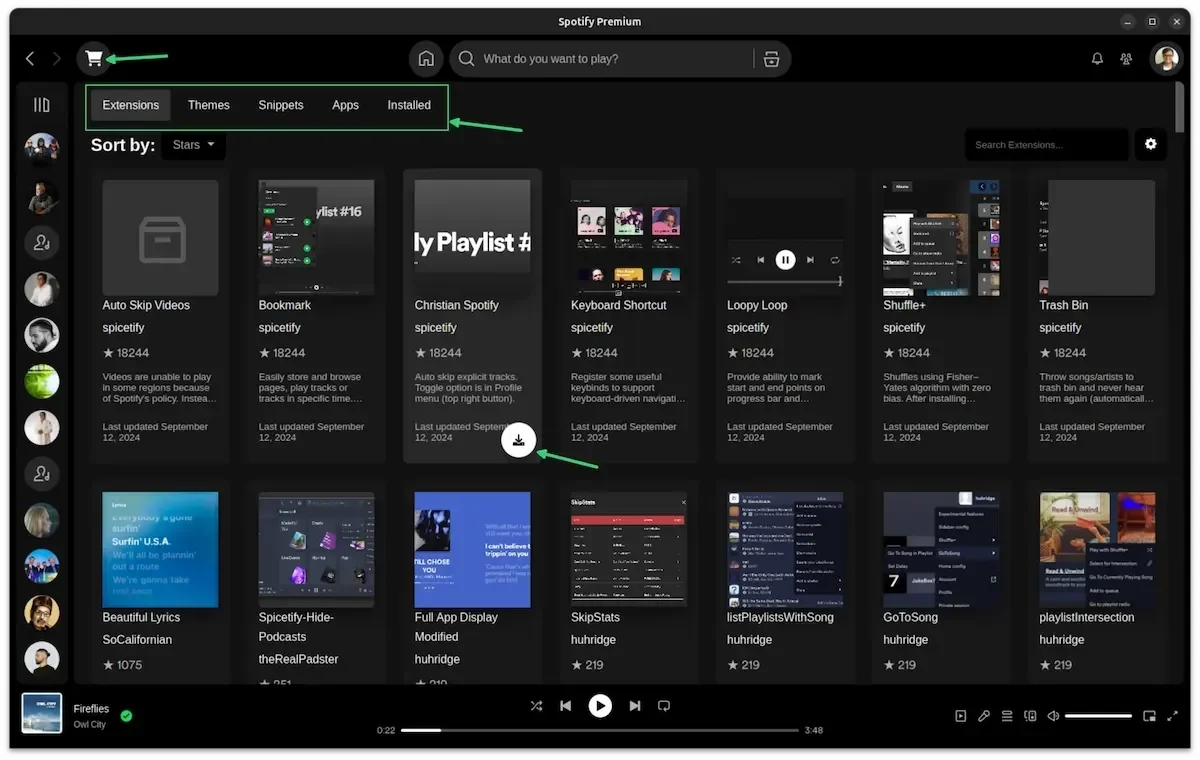
Task: Open the Browse icon in search bar
Action: pos(771,59)
